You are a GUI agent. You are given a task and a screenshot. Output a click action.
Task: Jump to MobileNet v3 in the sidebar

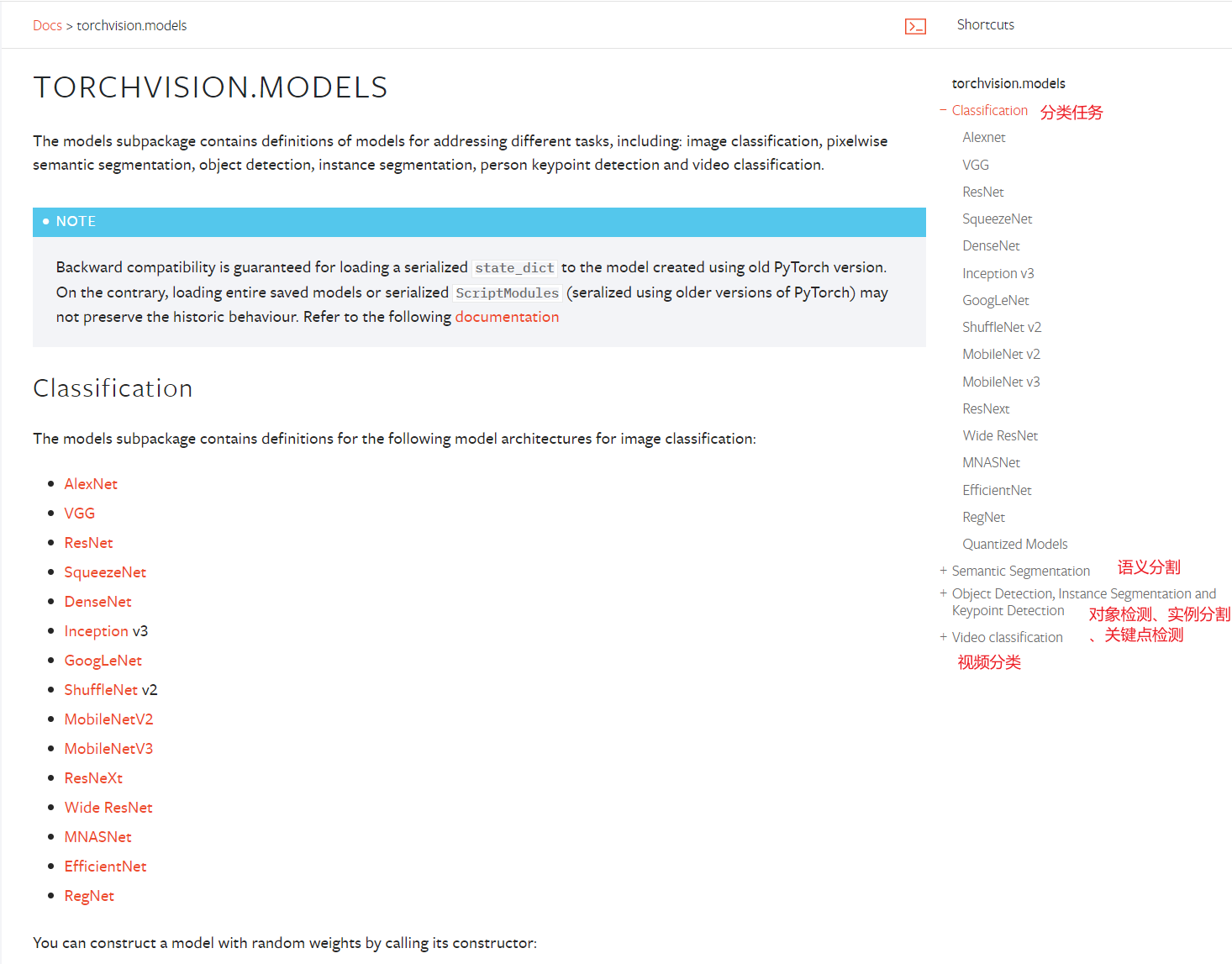point(1002,382)
